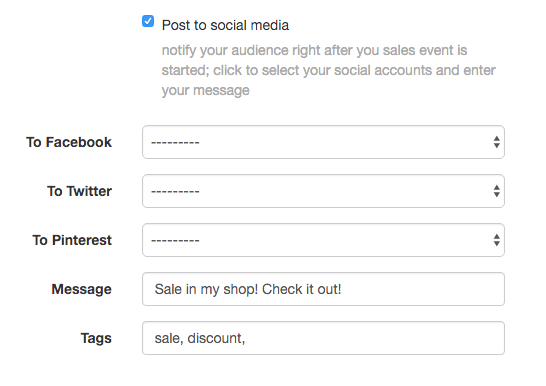The image size is (546, 386).
Task: Click the To Facebook dropdown arrows icon
Action: tap(497, 142)
